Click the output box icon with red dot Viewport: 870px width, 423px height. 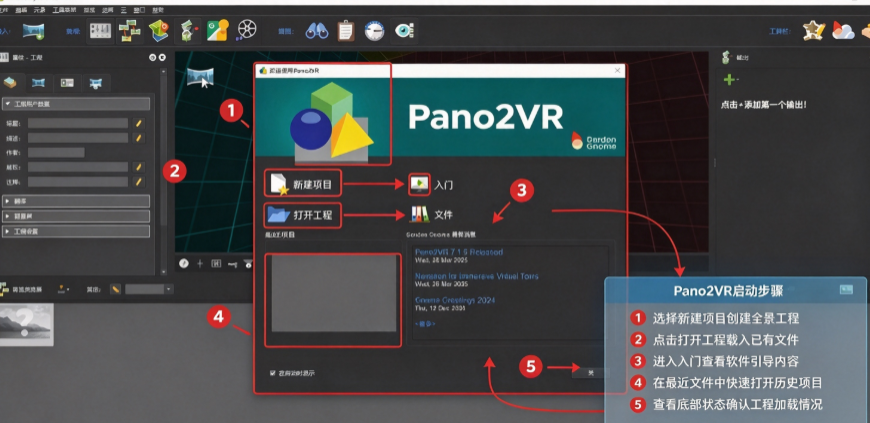click(x=188, y=31)
